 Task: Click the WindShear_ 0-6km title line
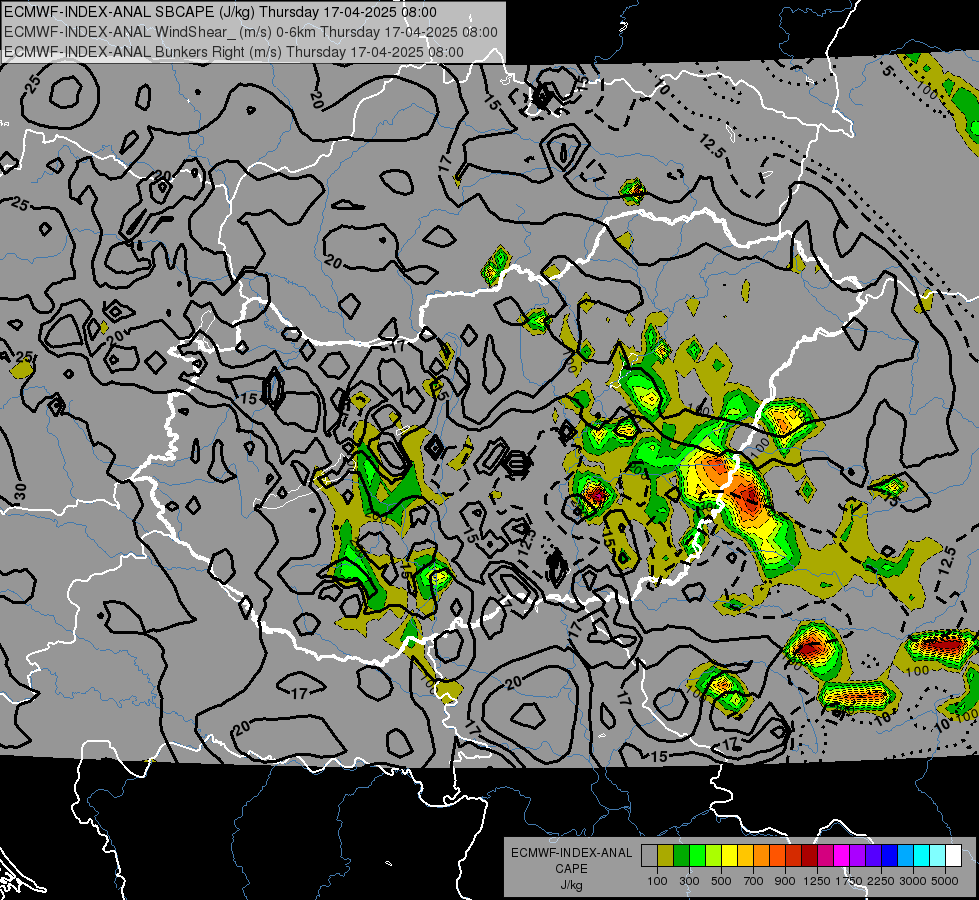(x=251, y=32)
